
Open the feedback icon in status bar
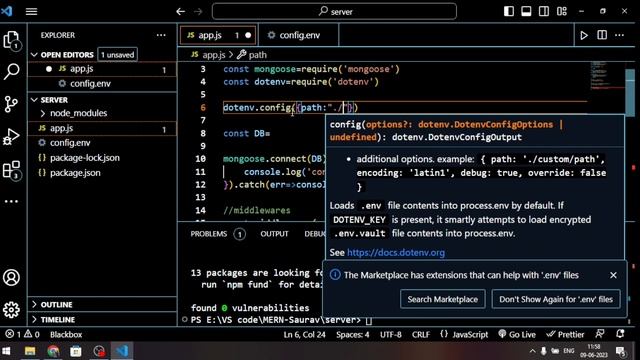[x=600, y=334]
